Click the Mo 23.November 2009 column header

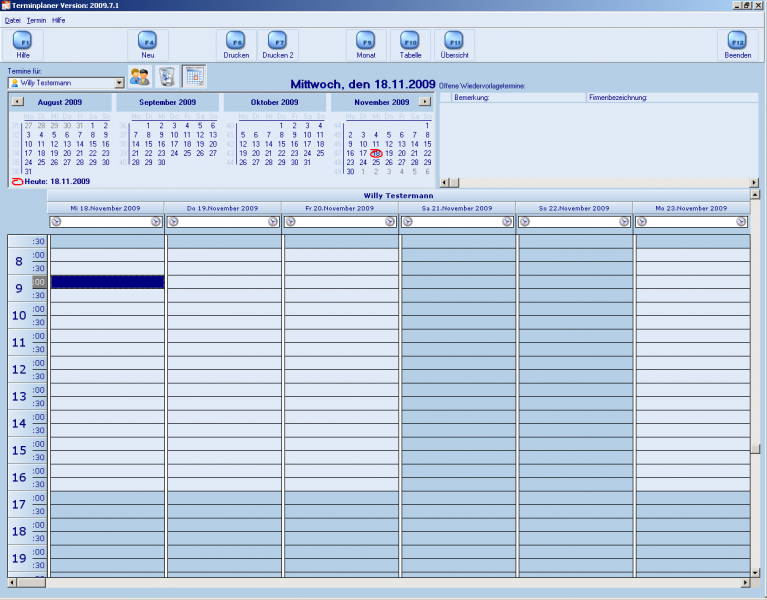tap(691, 208)
